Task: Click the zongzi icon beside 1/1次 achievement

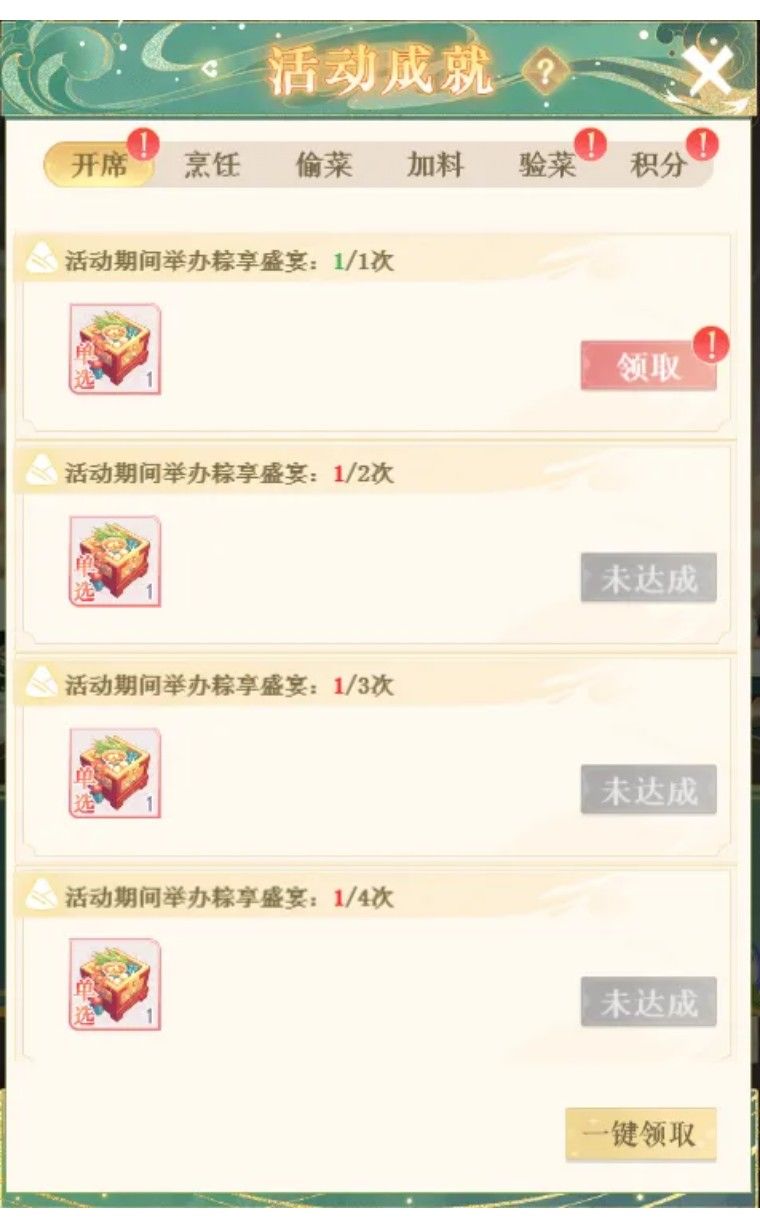Action: tap(42, 260)
